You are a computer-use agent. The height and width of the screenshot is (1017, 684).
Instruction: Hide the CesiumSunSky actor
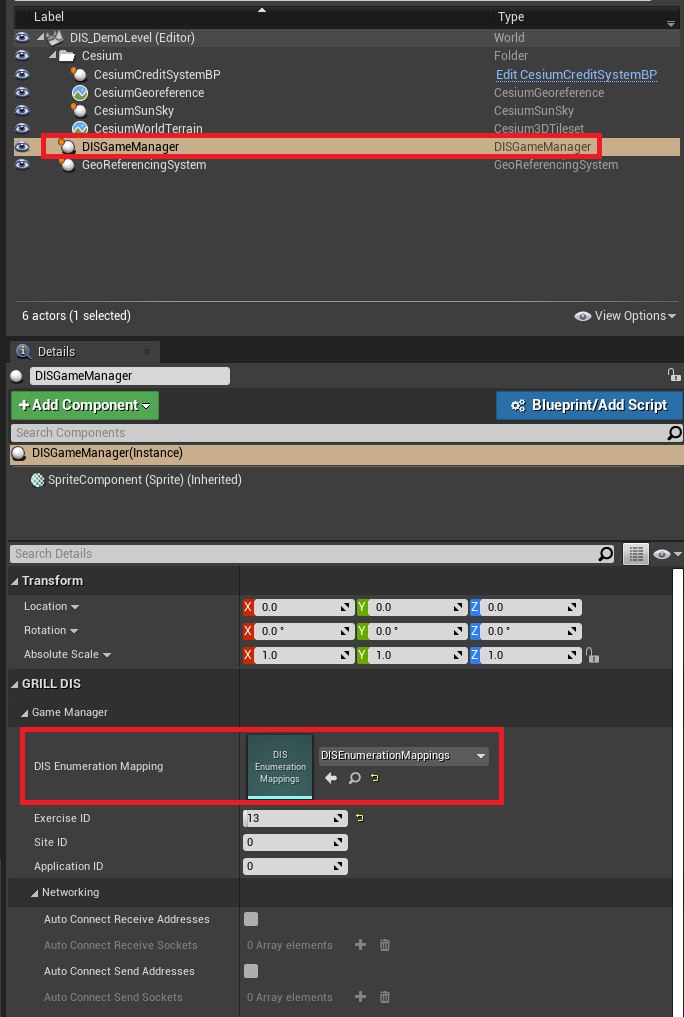22,110
